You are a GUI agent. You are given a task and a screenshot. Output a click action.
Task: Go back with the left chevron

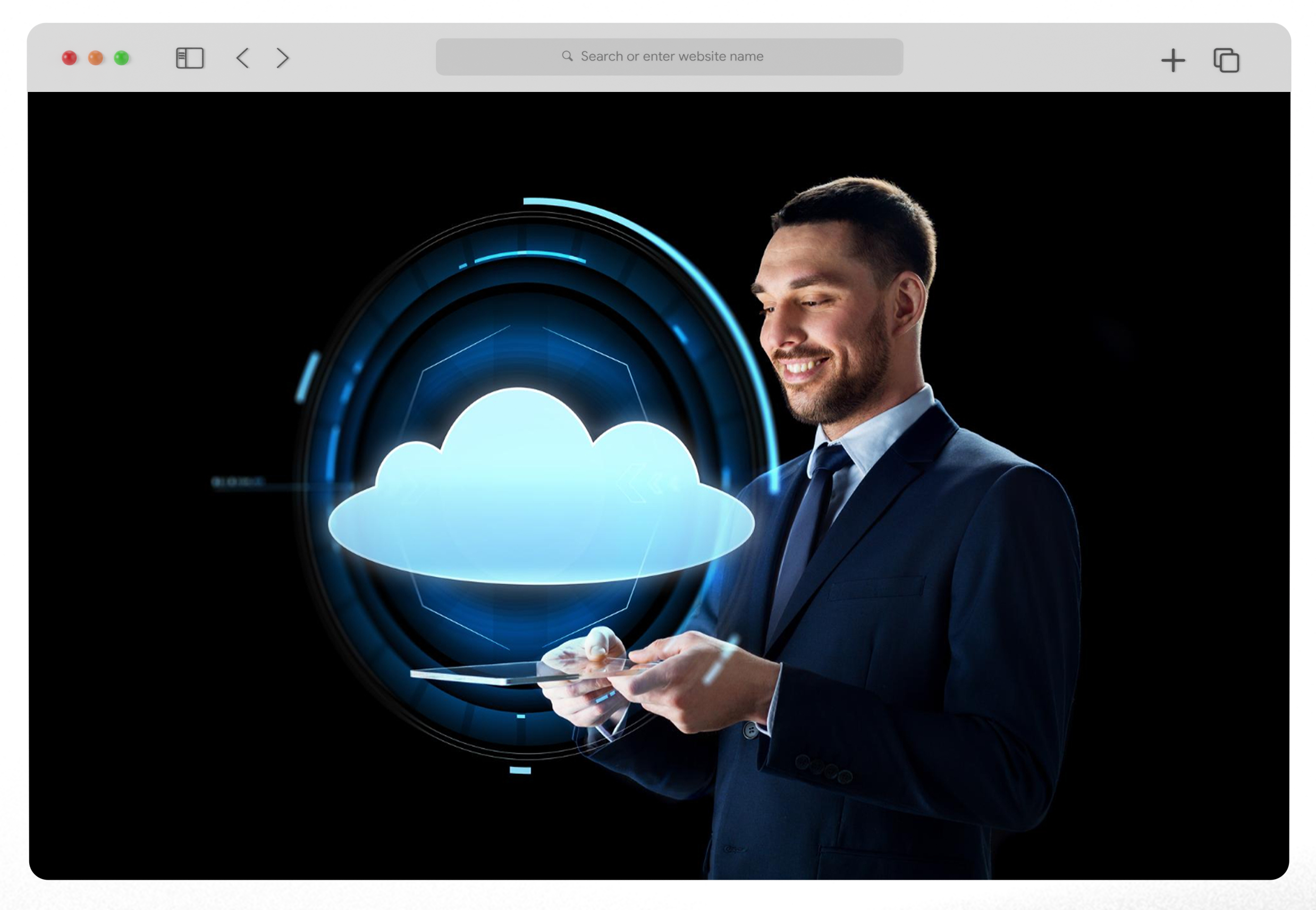coord(242,58)
